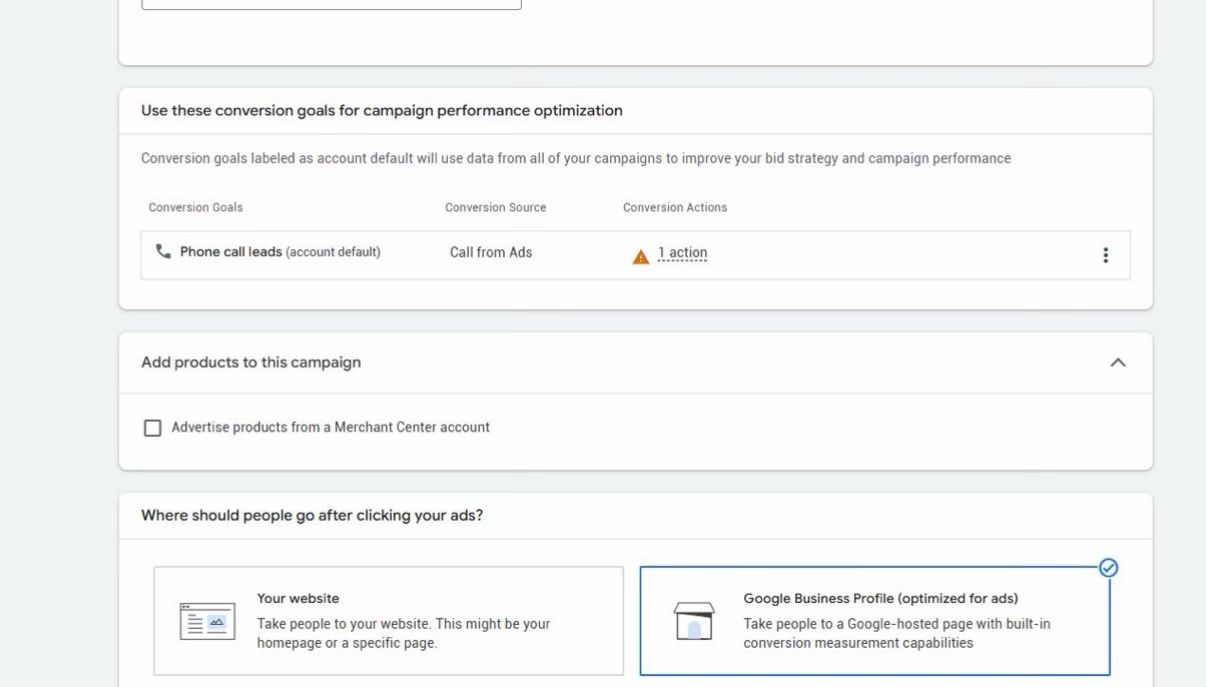Image resolution: width=1206 pixels, height=687 pixels.
Task: Click the Phone call leads goal name
Action: [231, 252]
